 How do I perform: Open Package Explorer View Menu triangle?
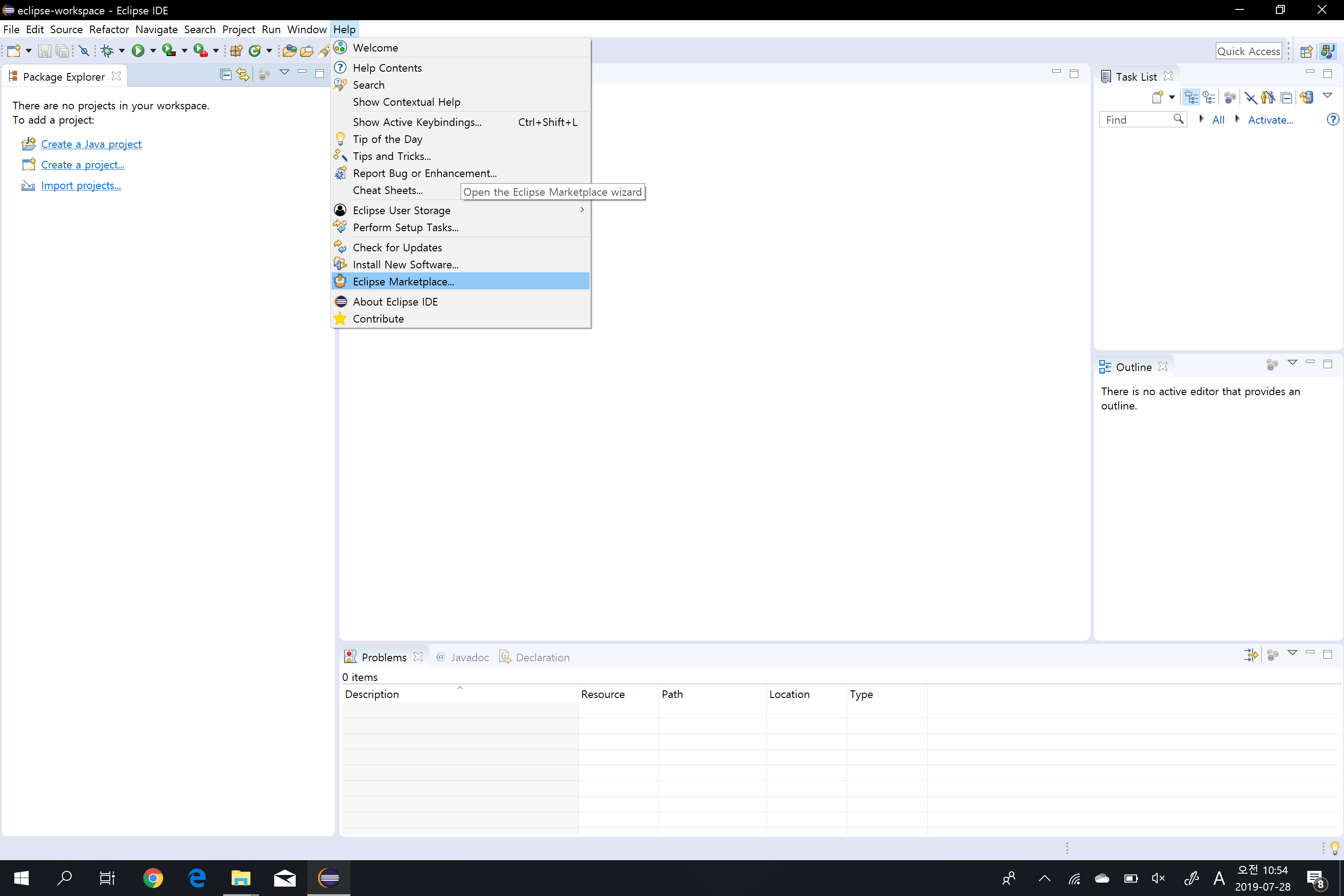284,73
